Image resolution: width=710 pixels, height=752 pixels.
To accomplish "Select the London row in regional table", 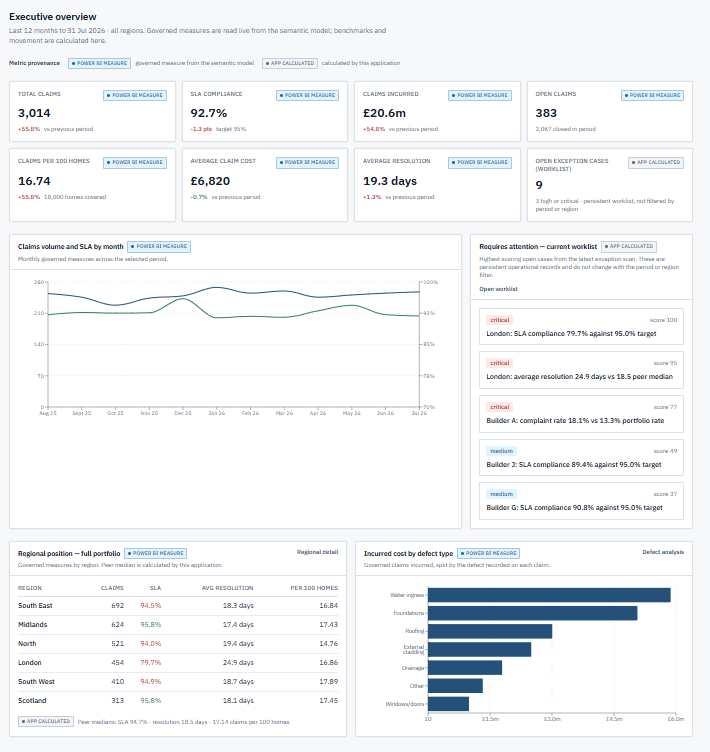I will 178,663.
